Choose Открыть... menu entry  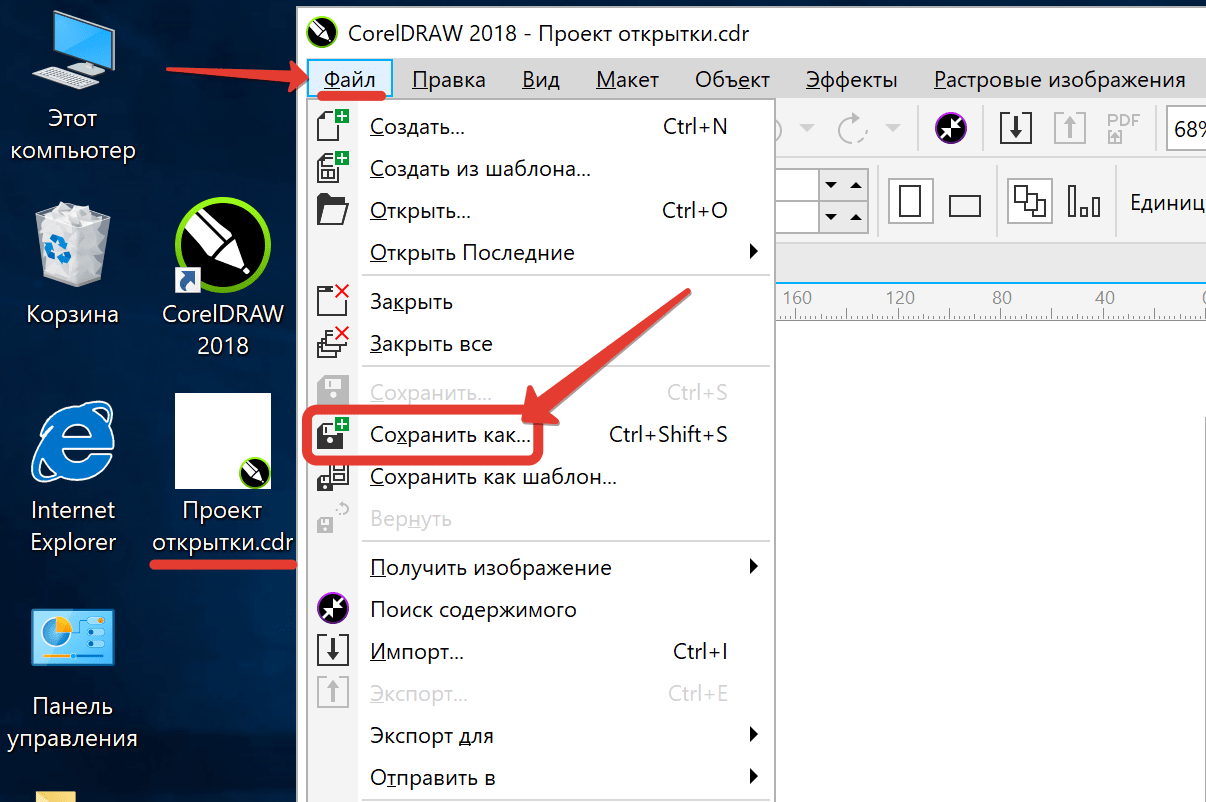tap(539, 211)
